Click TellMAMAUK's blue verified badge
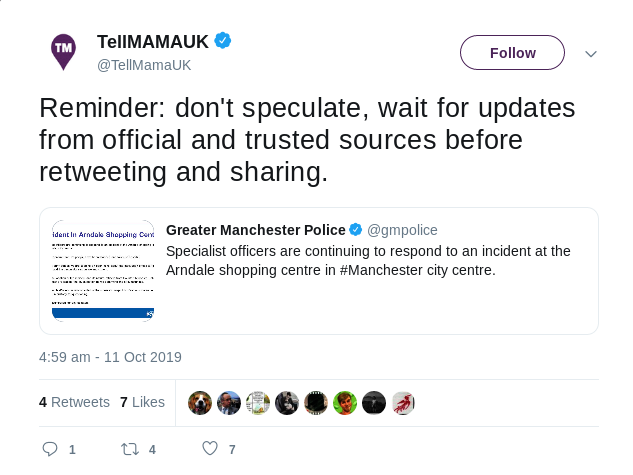 (223, 41)
